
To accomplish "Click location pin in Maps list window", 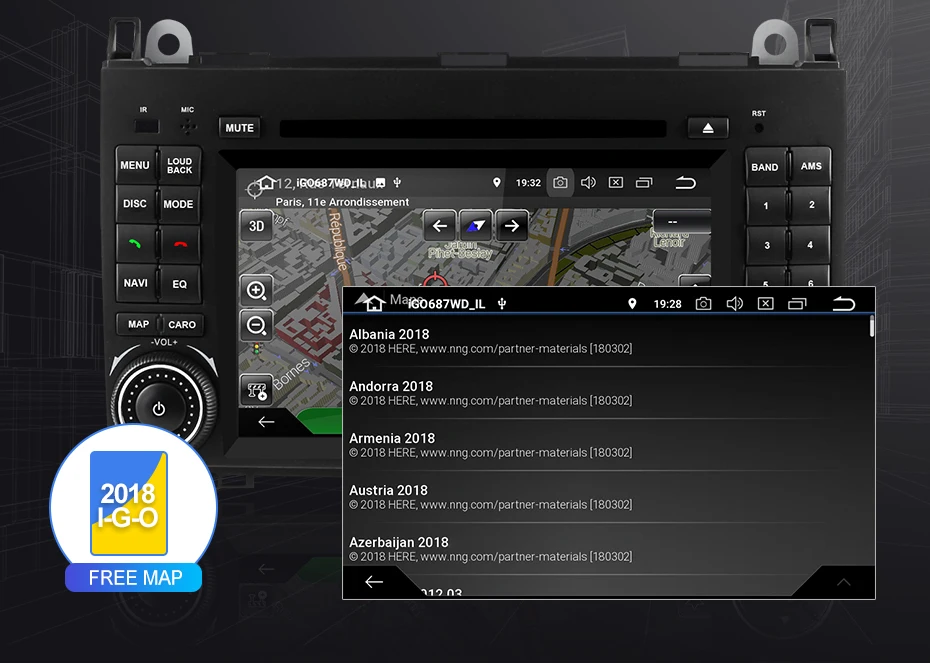I will [x=632, y=304].
